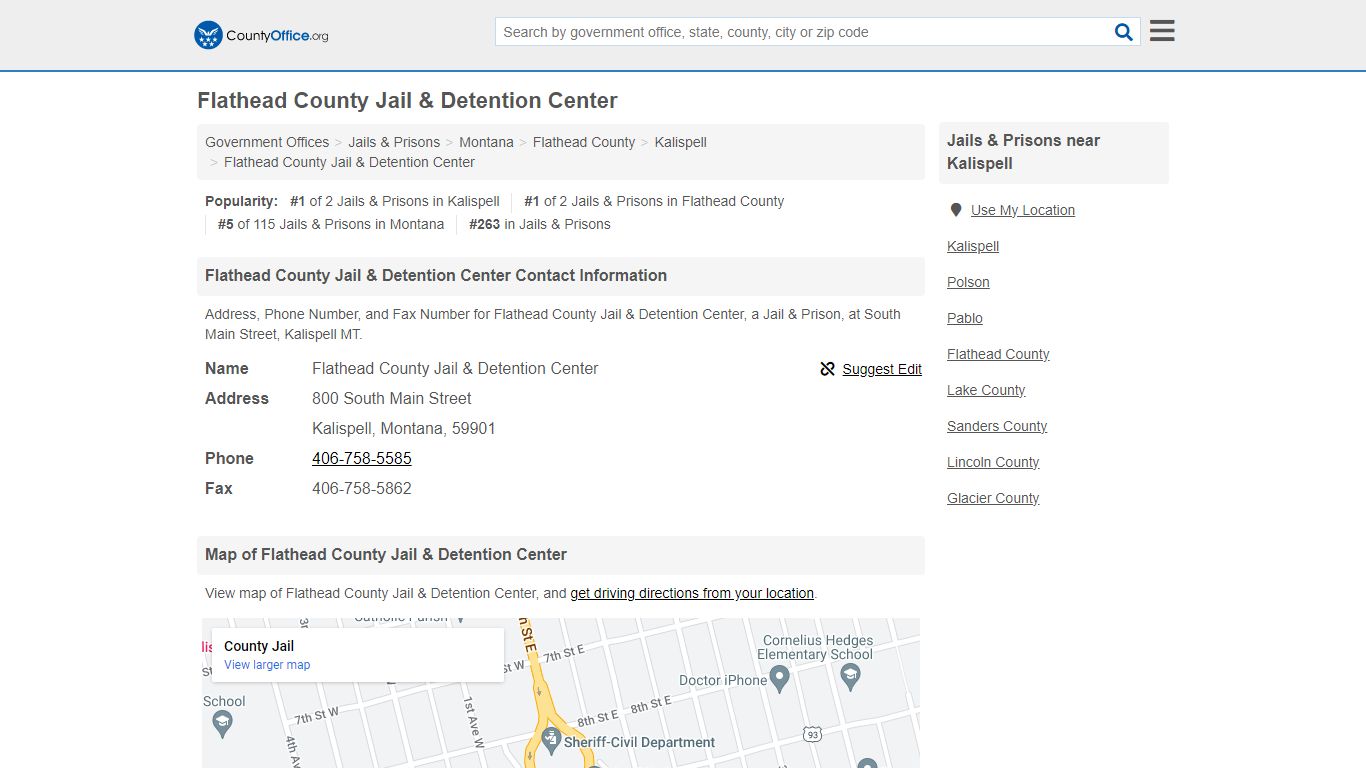This screenshot has height=768, width=1366.
Task: Click the Sheriff-Civil Department map marker
Action: click(x=550, y=741)
